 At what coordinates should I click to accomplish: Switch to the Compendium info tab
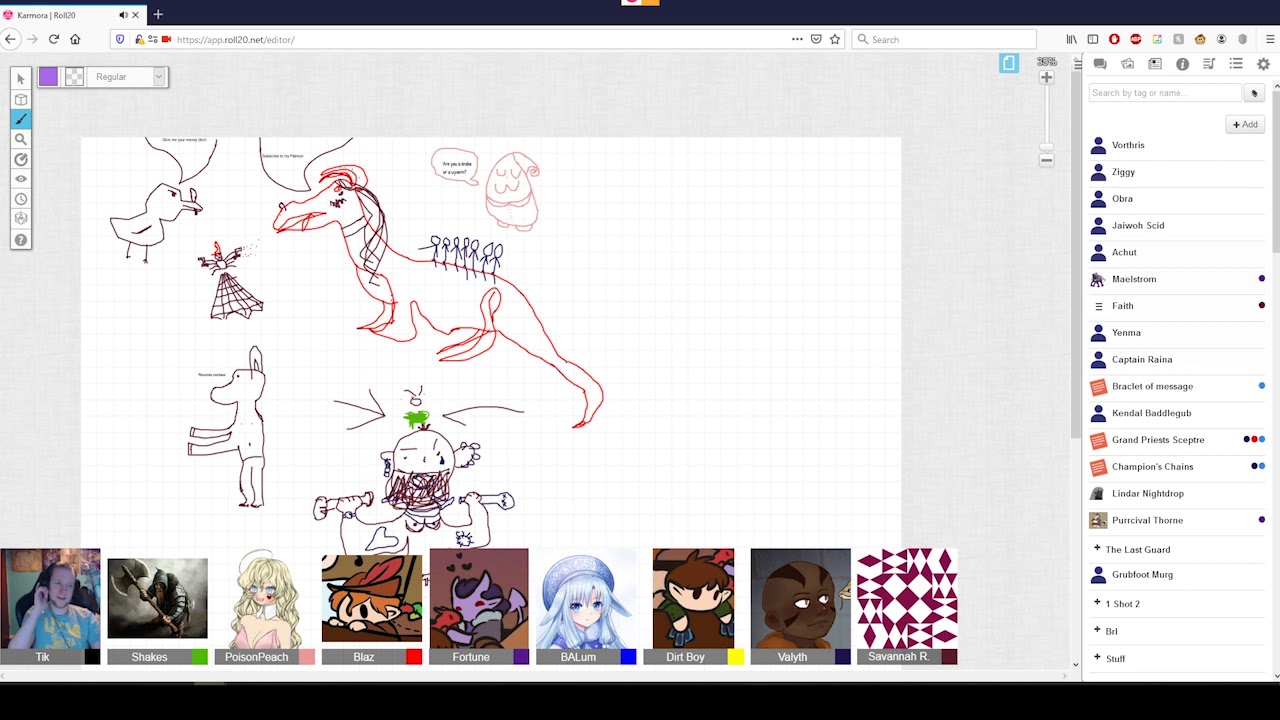click(1182, 64)
